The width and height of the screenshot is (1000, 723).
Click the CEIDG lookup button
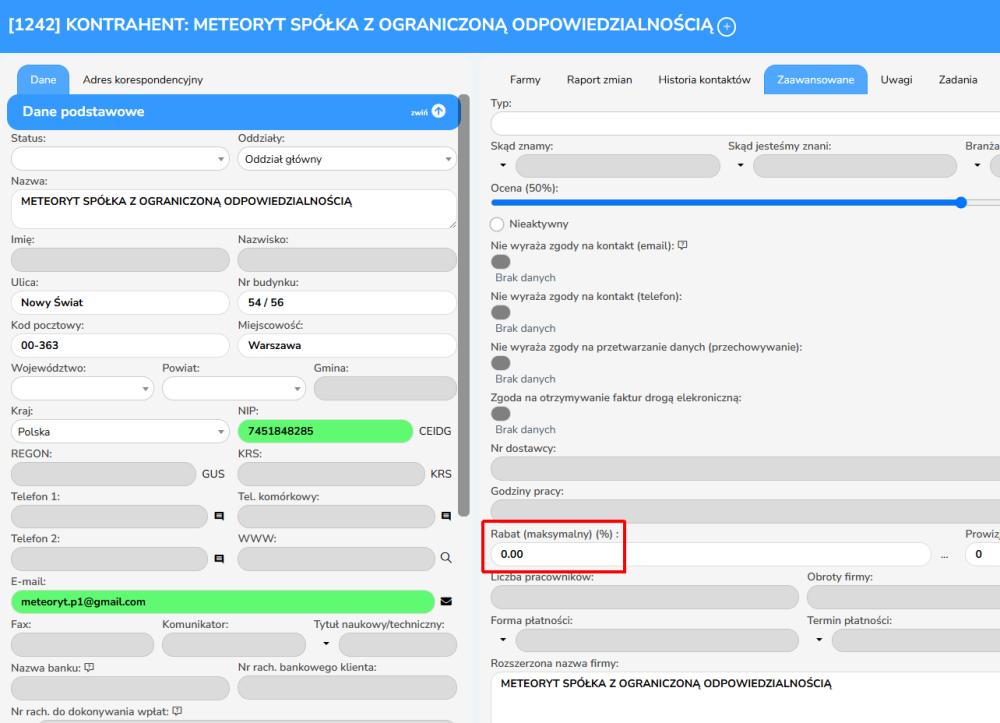pos(435,432)
